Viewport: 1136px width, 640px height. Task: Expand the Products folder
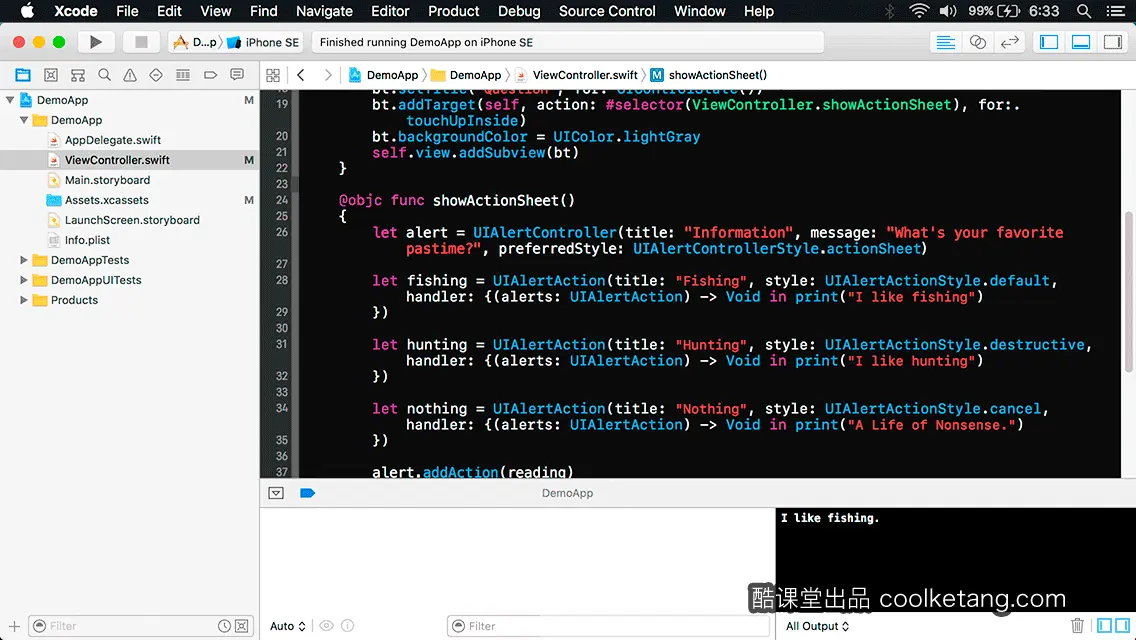(24, 300)
